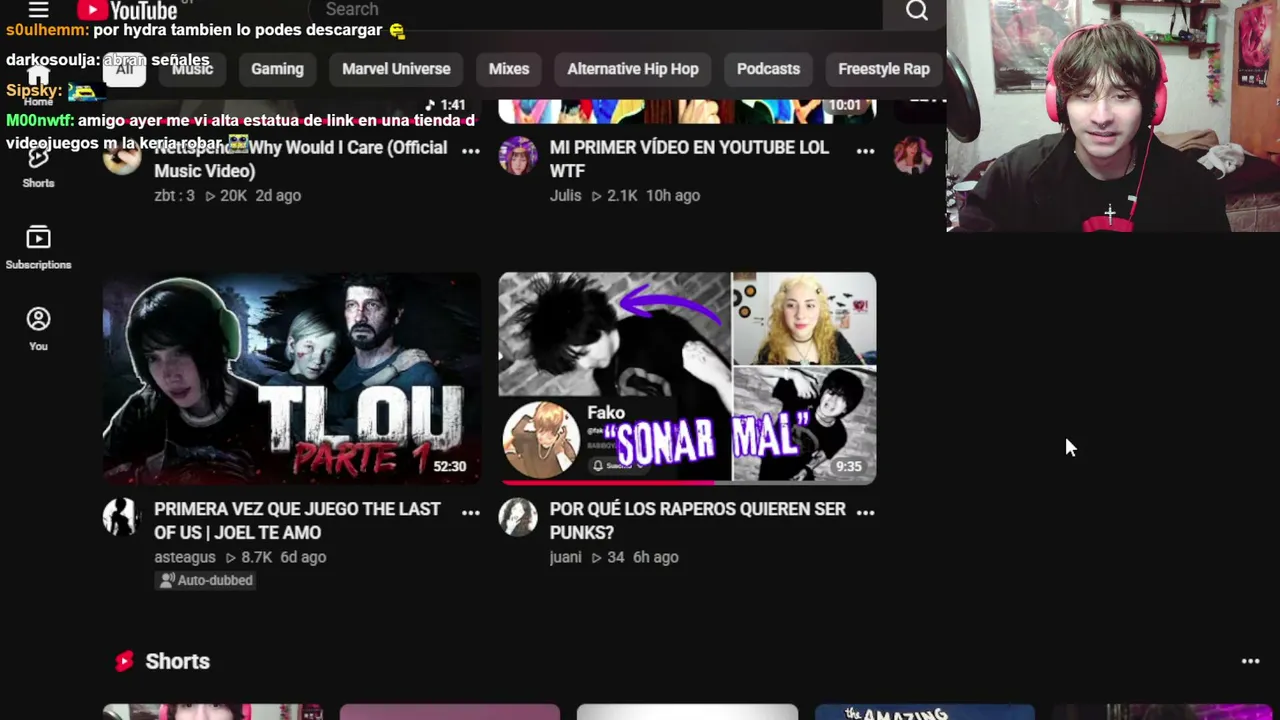Select the Podcasts filter chip
1280x720 pixels.
pyautogui.click(x=768, y=69)
